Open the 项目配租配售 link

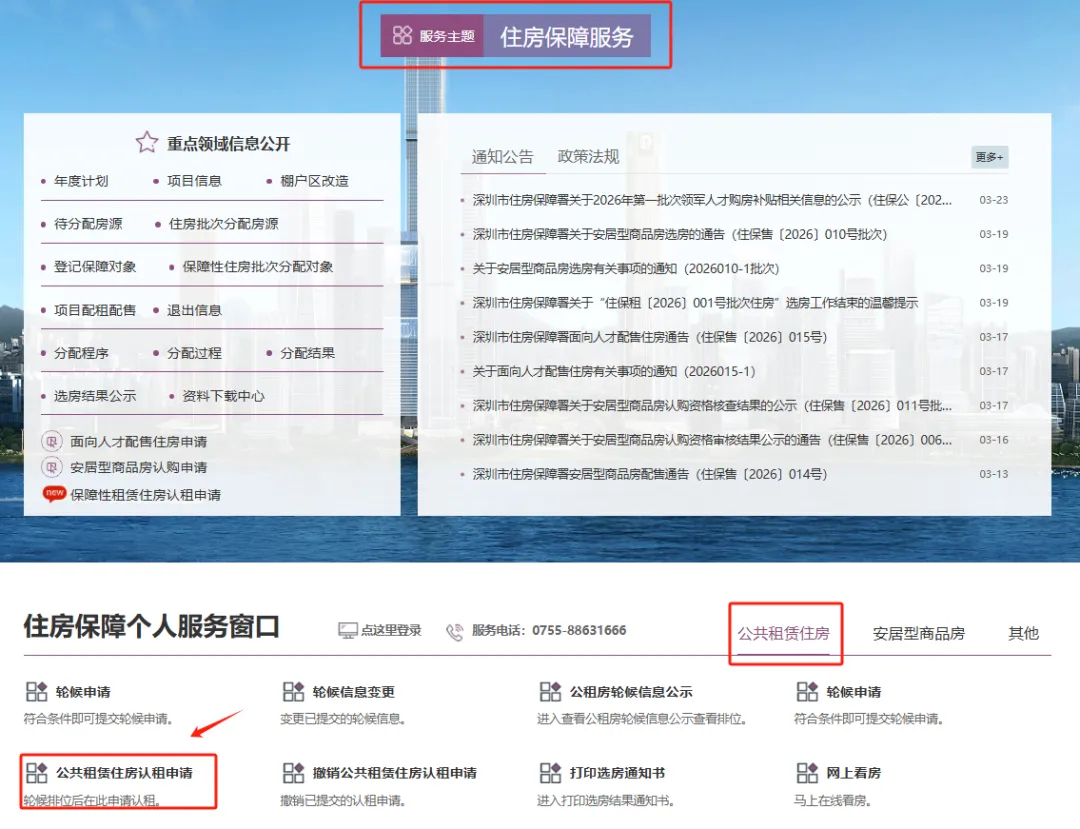(95, 310)
